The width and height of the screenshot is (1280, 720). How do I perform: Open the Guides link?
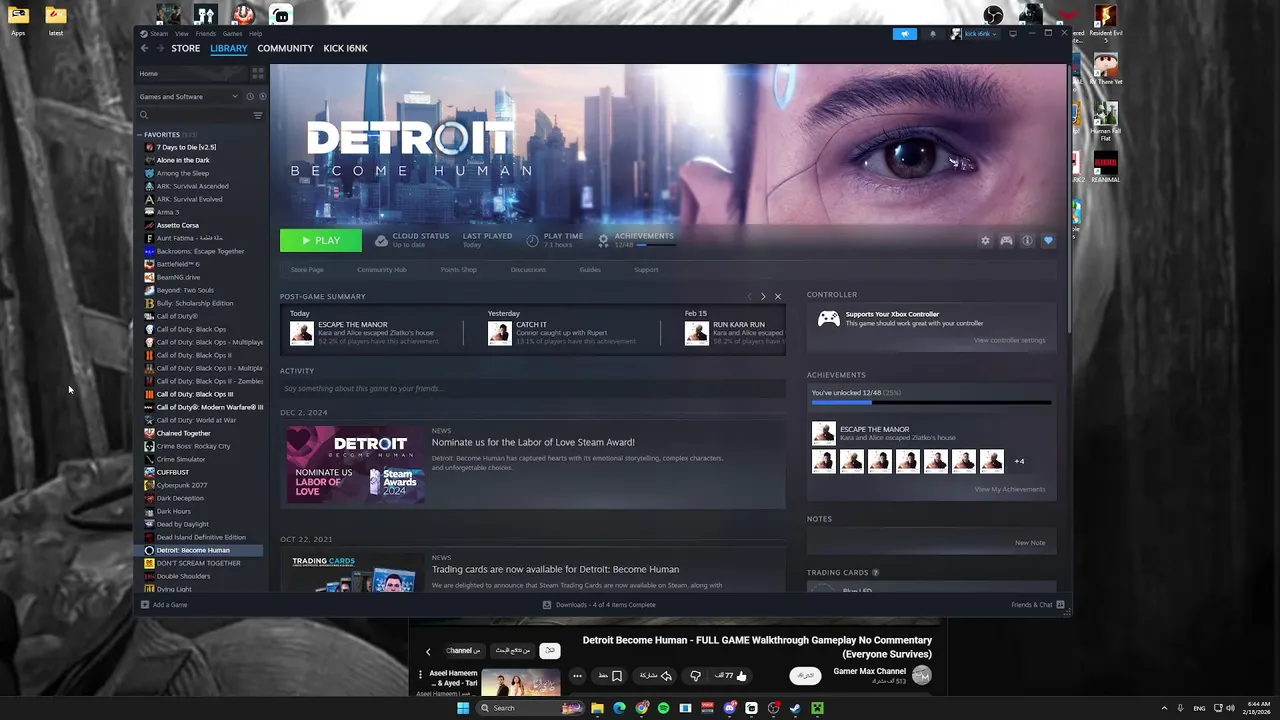590,270
